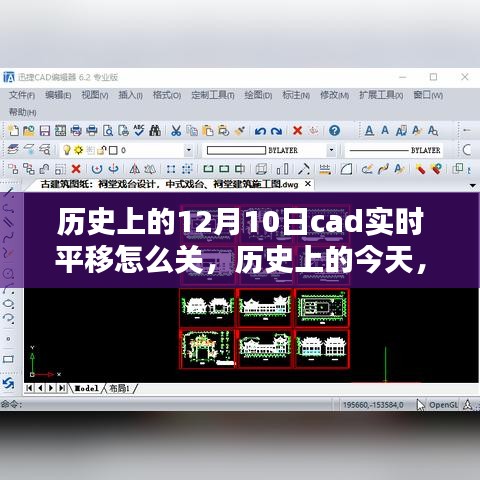
Task: Open the 帮助(H) menu
Action: (22, 112)
